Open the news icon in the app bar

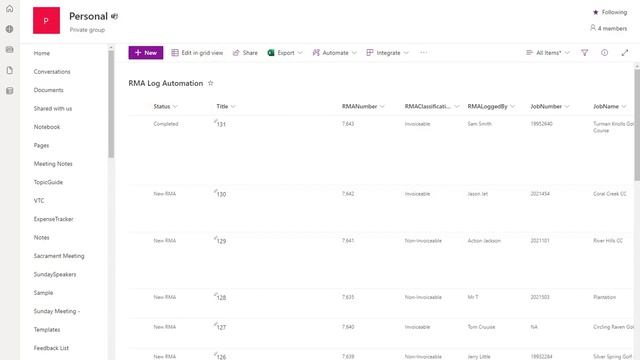pyautogui.click(x=9, y=49)
